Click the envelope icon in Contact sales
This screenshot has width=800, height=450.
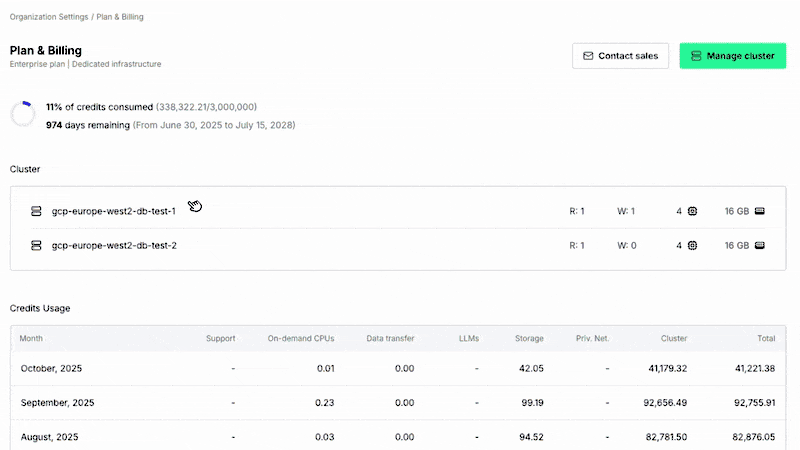tap(588, 56)
